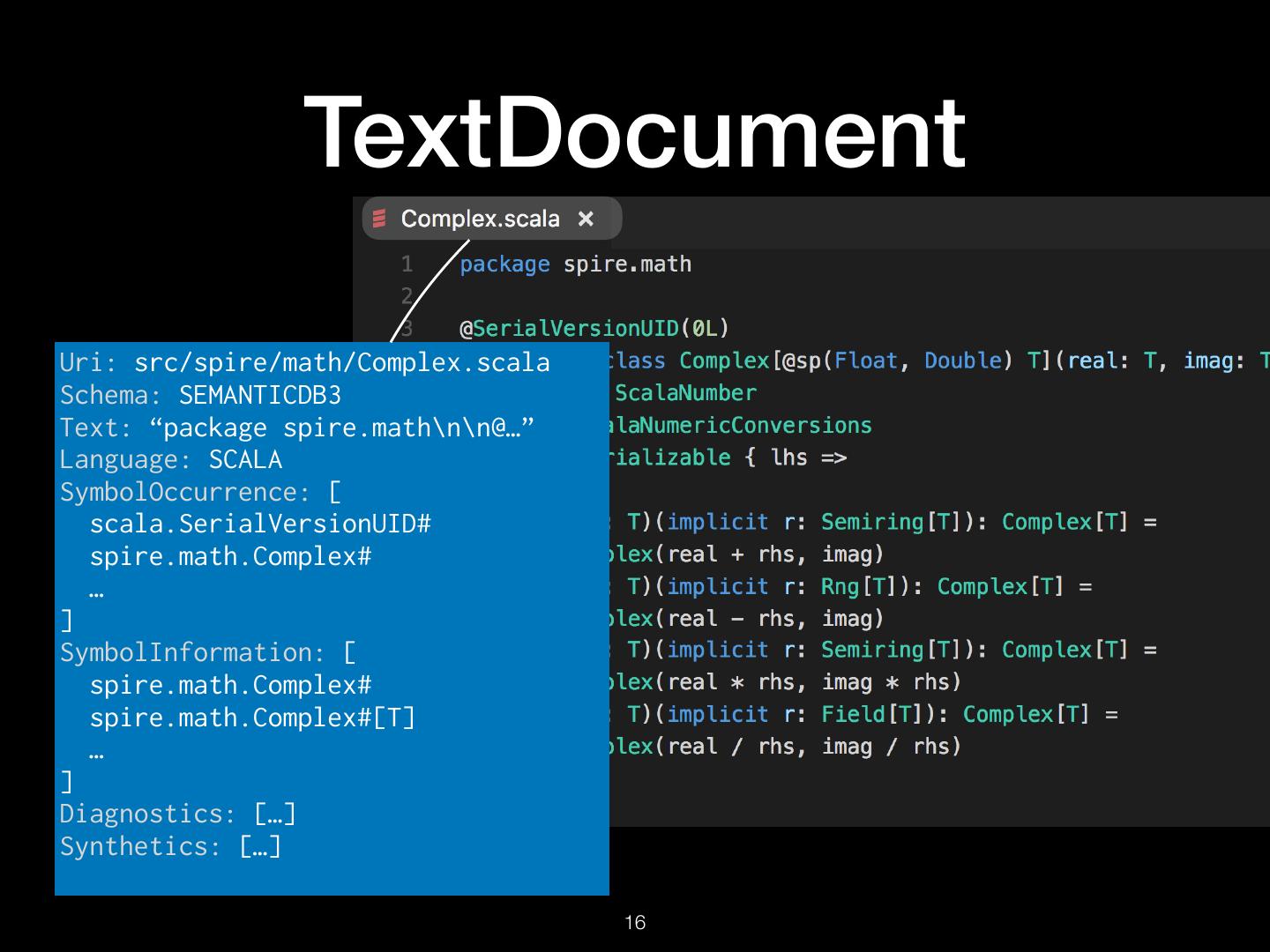The width and height of the screenshot is (1270, 952).
Task: Click the 'package' keyword on line one
Action: click(x=504, y=264)
